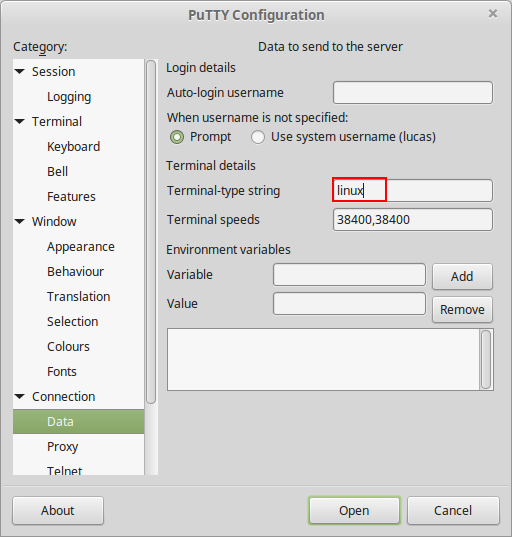Click the Terminal speeds input field
Screen dimensions: 512x537
[x=413, y=220]
